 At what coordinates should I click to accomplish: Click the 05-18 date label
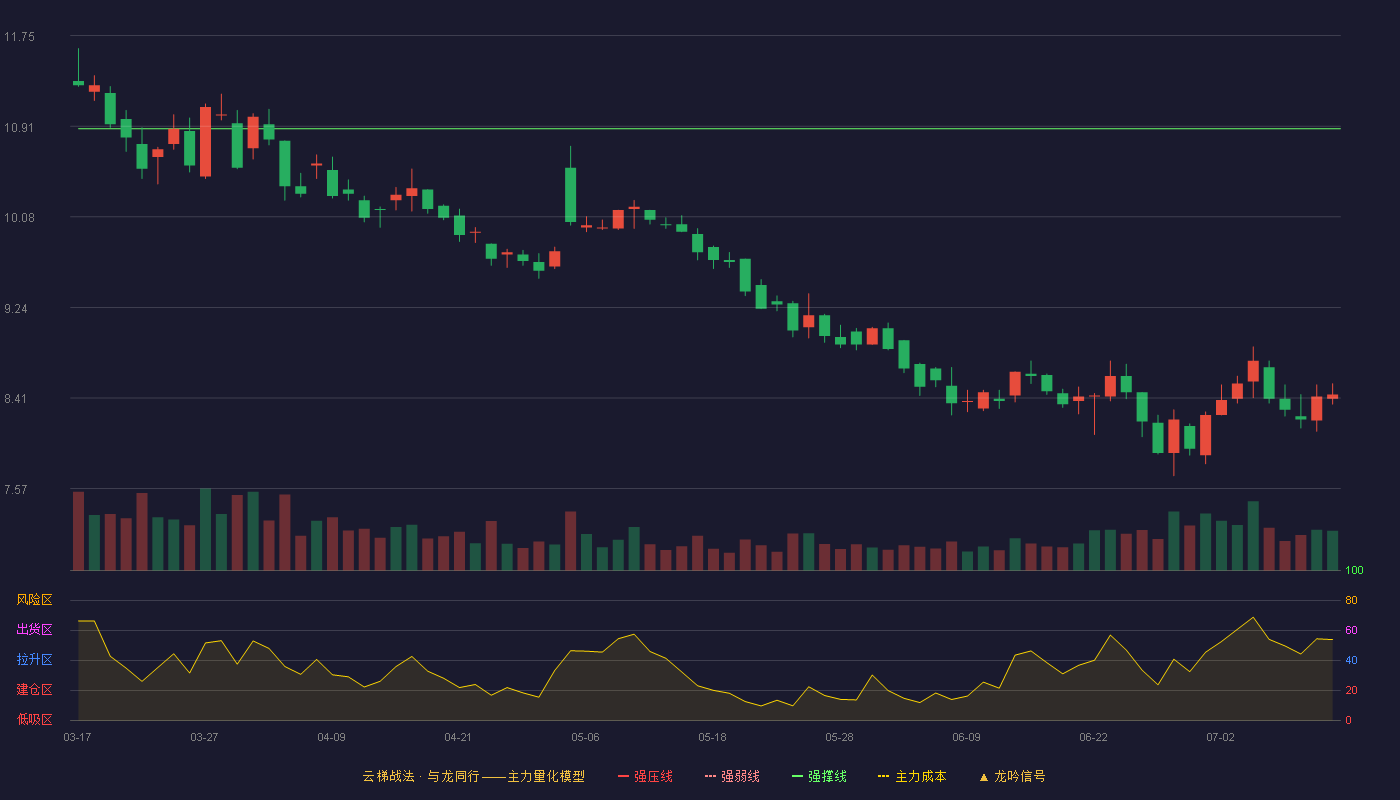tap(712, 737)
